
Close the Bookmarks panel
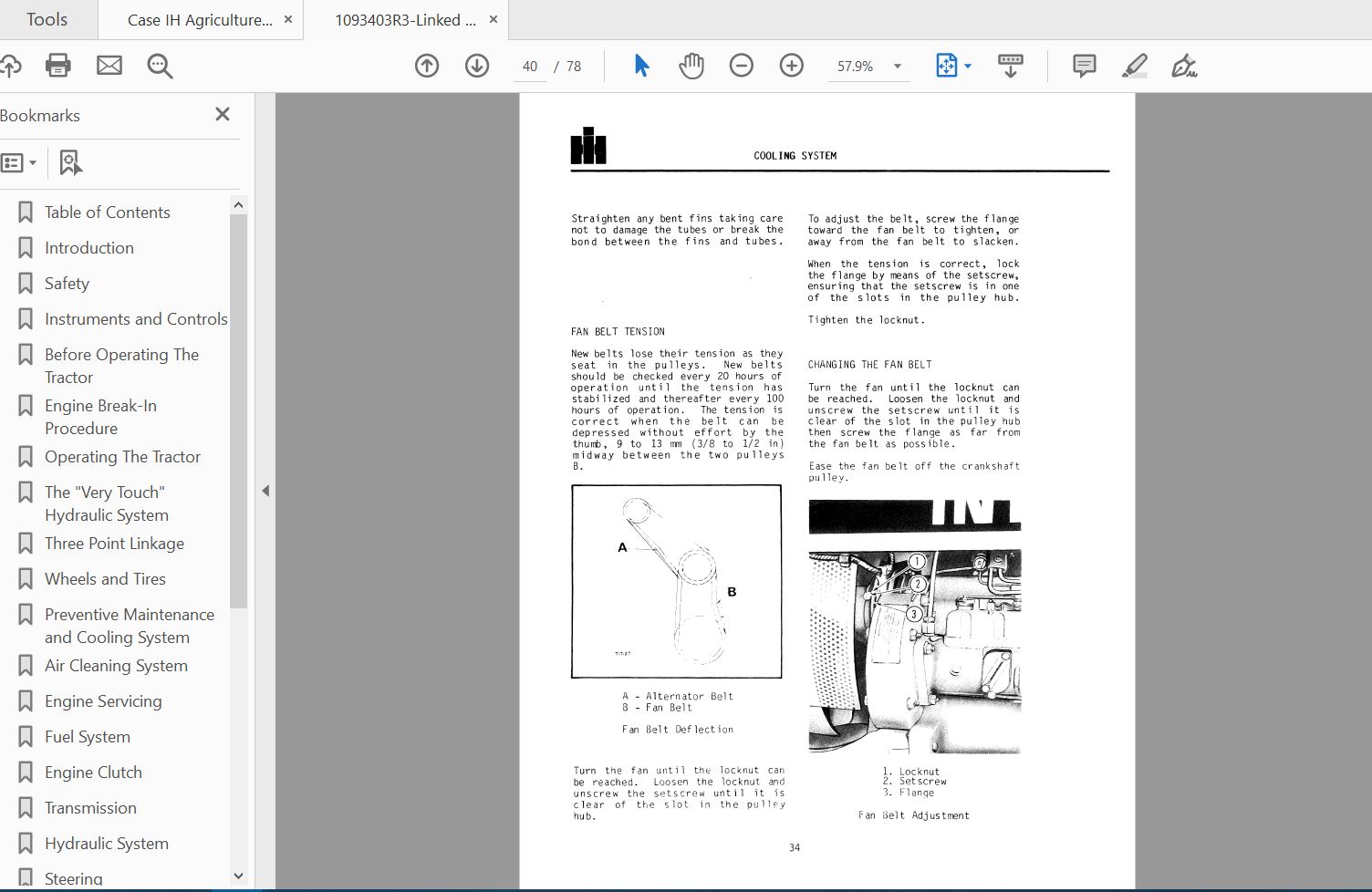(x=223, y=114)
